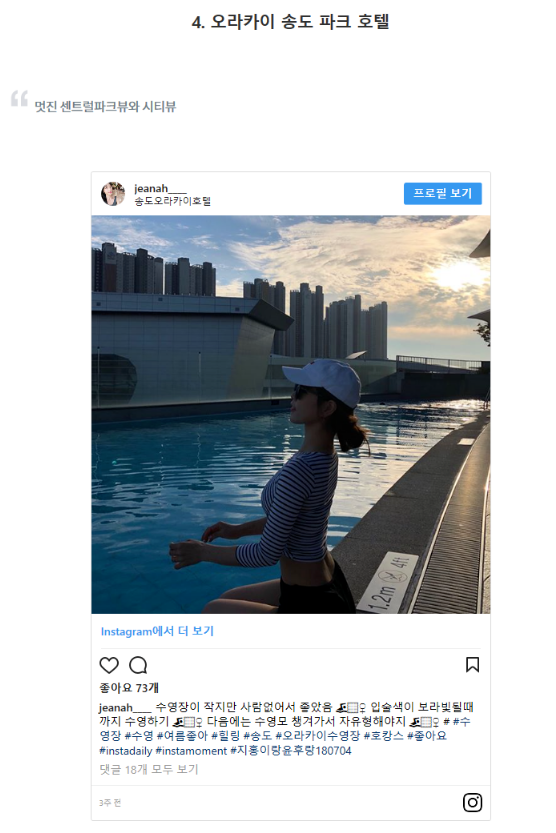Save the post with the bookmark icon
Screen dimensions: 556x833
click(x=473, y=665)
